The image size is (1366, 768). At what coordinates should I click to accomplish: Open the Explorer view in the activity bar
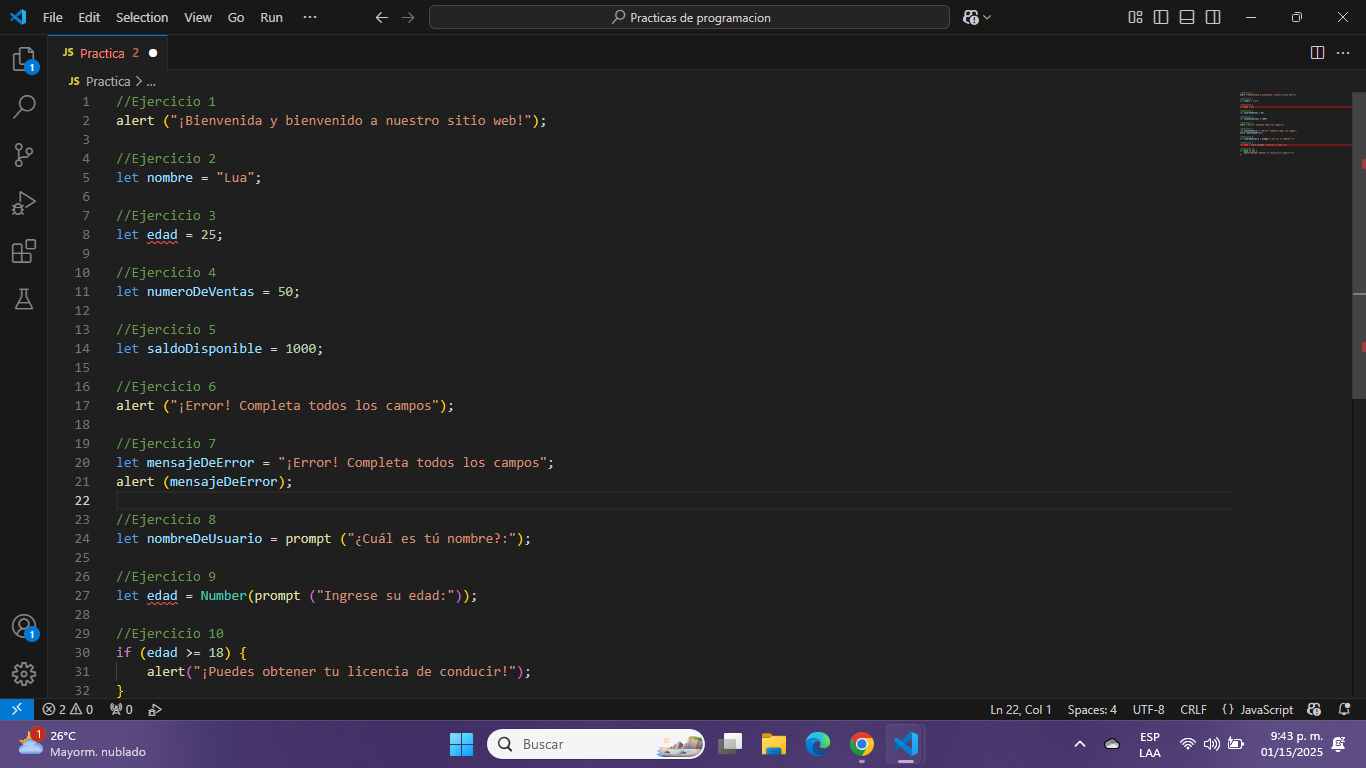tap(24, 60)
